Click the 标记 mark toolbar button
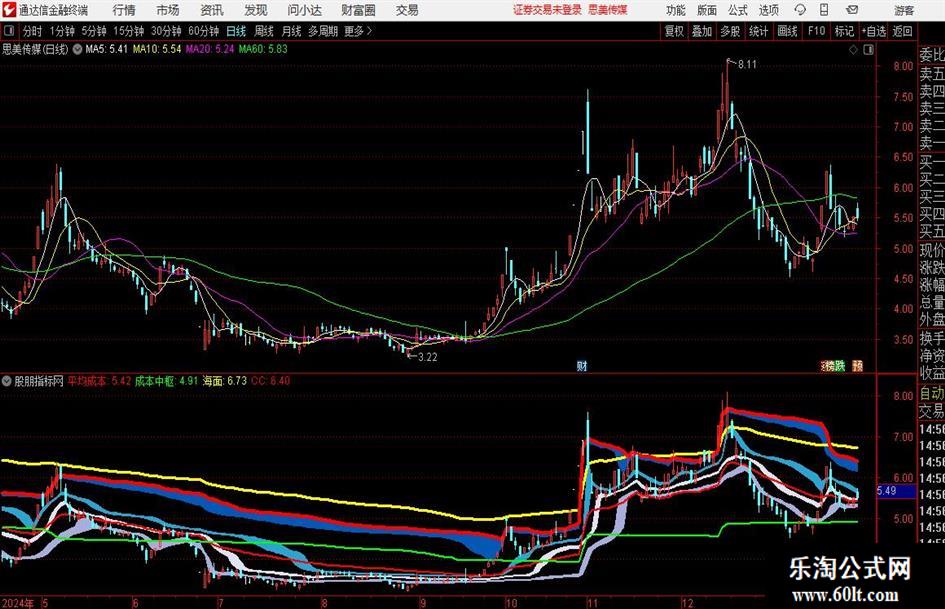This screenshot has width=945, height=609. coord(844,31)
